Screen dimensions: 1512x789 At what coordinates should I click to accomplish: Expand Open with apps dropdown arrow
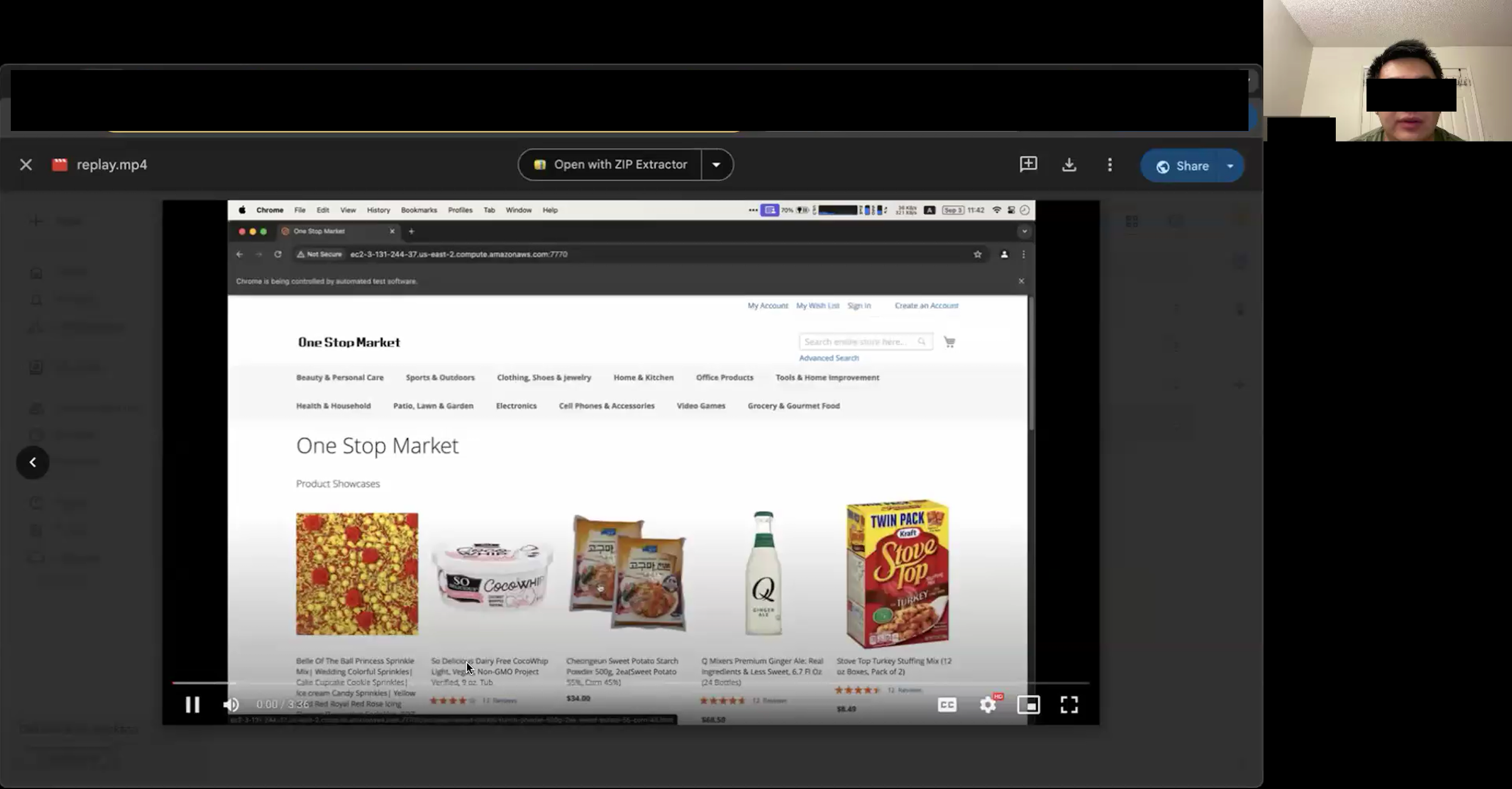716,165
